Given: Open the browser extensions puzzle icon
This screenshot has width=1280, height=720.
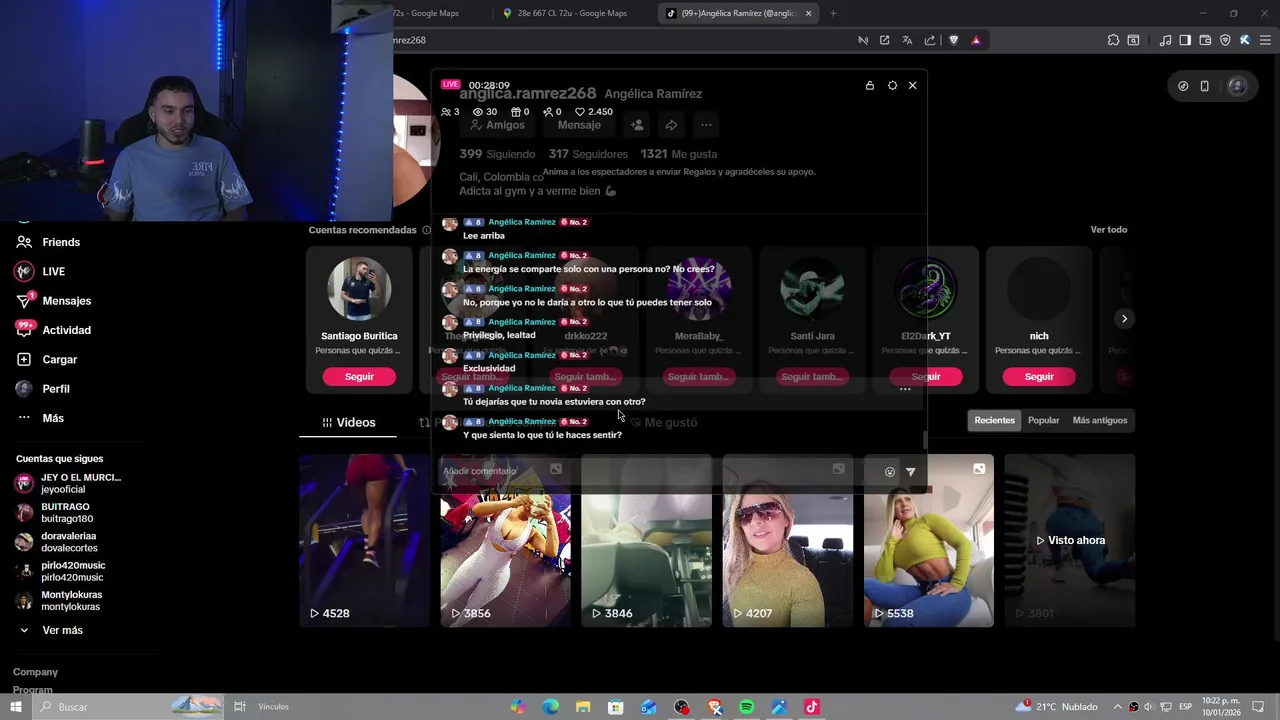Looking at the screenshot, I should pos(1113,40).
